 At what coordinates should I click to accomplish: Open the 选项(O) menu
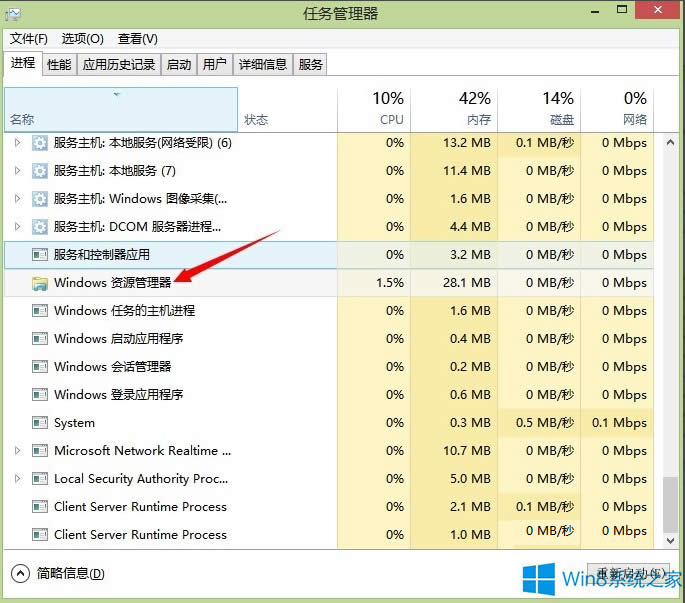pyautogui.click(x=82, y=39)
